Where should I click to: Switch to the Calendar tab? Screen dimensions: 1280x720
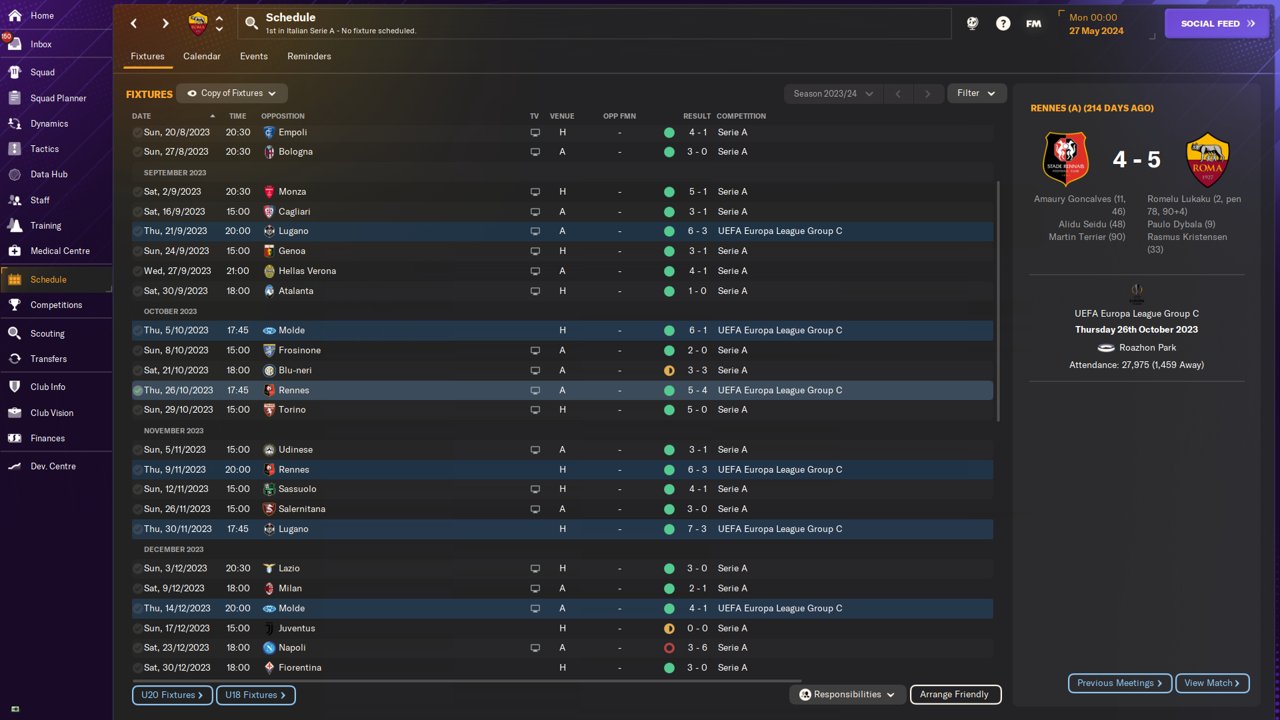tap(202, 56)
